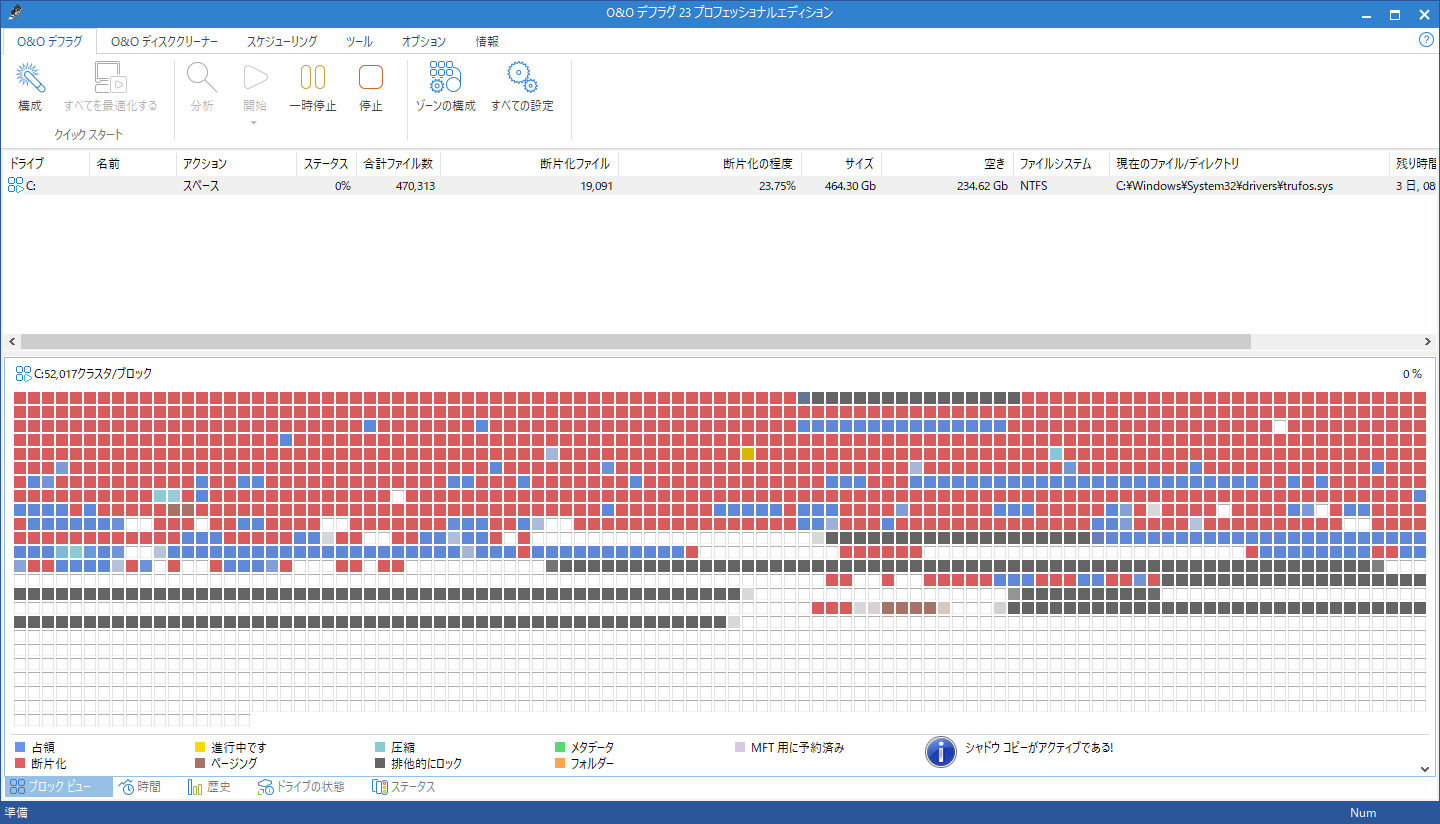Sort by ステータス column header
The image size is (1440, 824).
point(326,164)
